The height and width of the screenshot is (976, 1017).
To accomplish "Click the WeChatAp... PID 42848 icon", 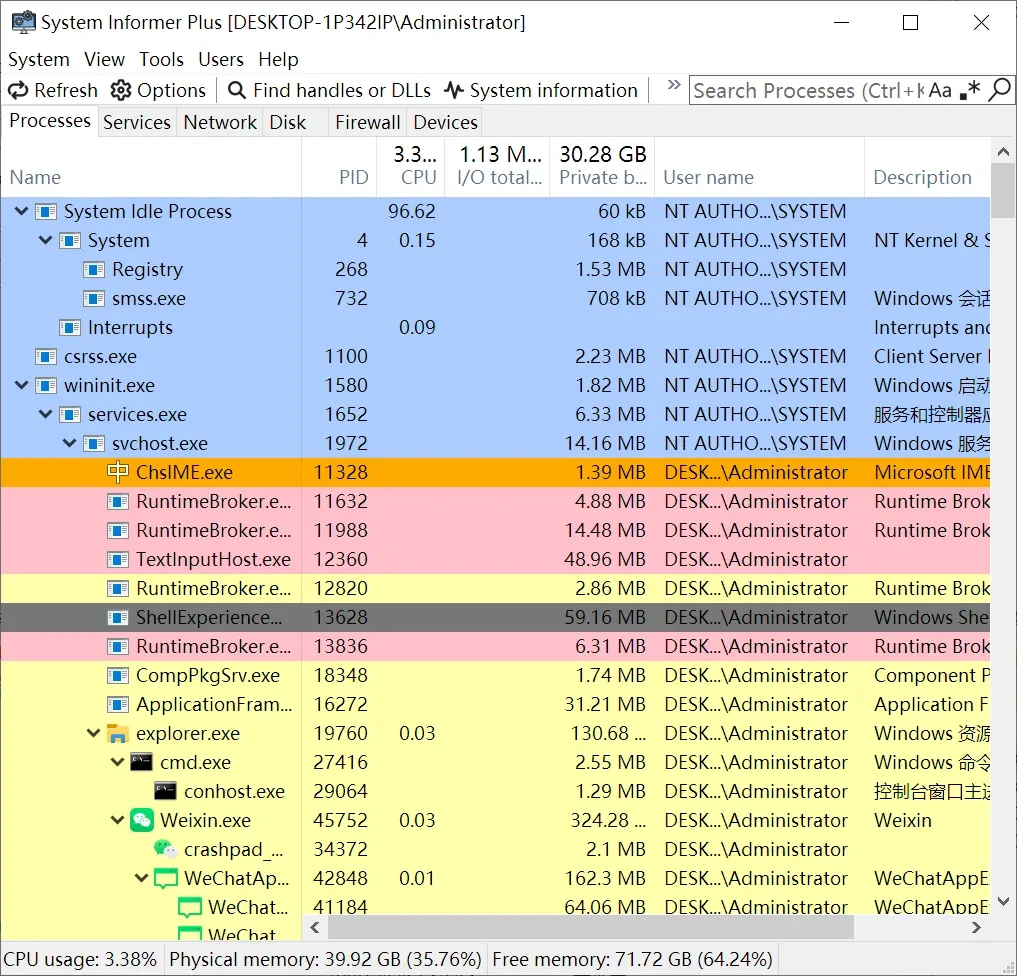I will (x=165, y=878).
